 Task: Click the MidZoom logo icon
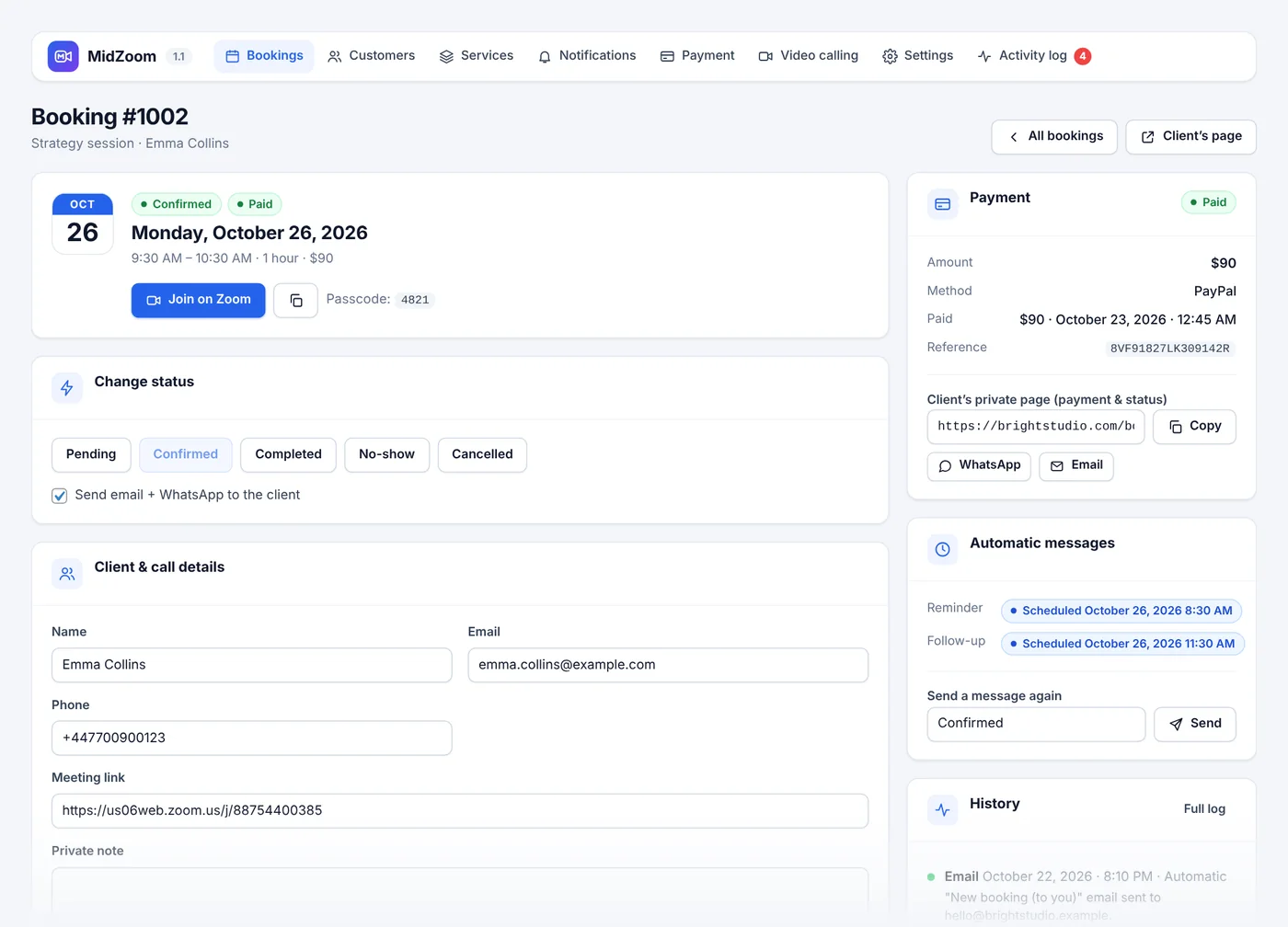coord(63,56)
